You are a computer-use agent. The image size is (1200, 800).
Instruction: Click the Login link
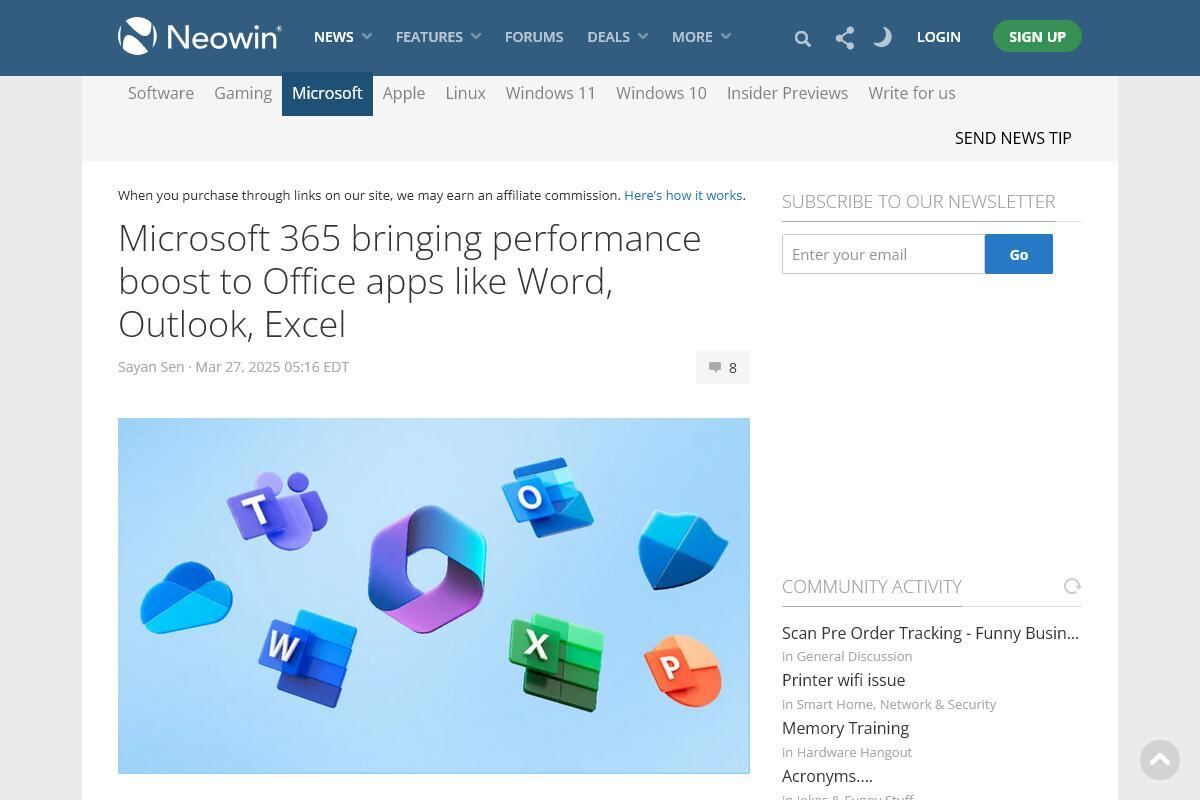coord(939,37)
